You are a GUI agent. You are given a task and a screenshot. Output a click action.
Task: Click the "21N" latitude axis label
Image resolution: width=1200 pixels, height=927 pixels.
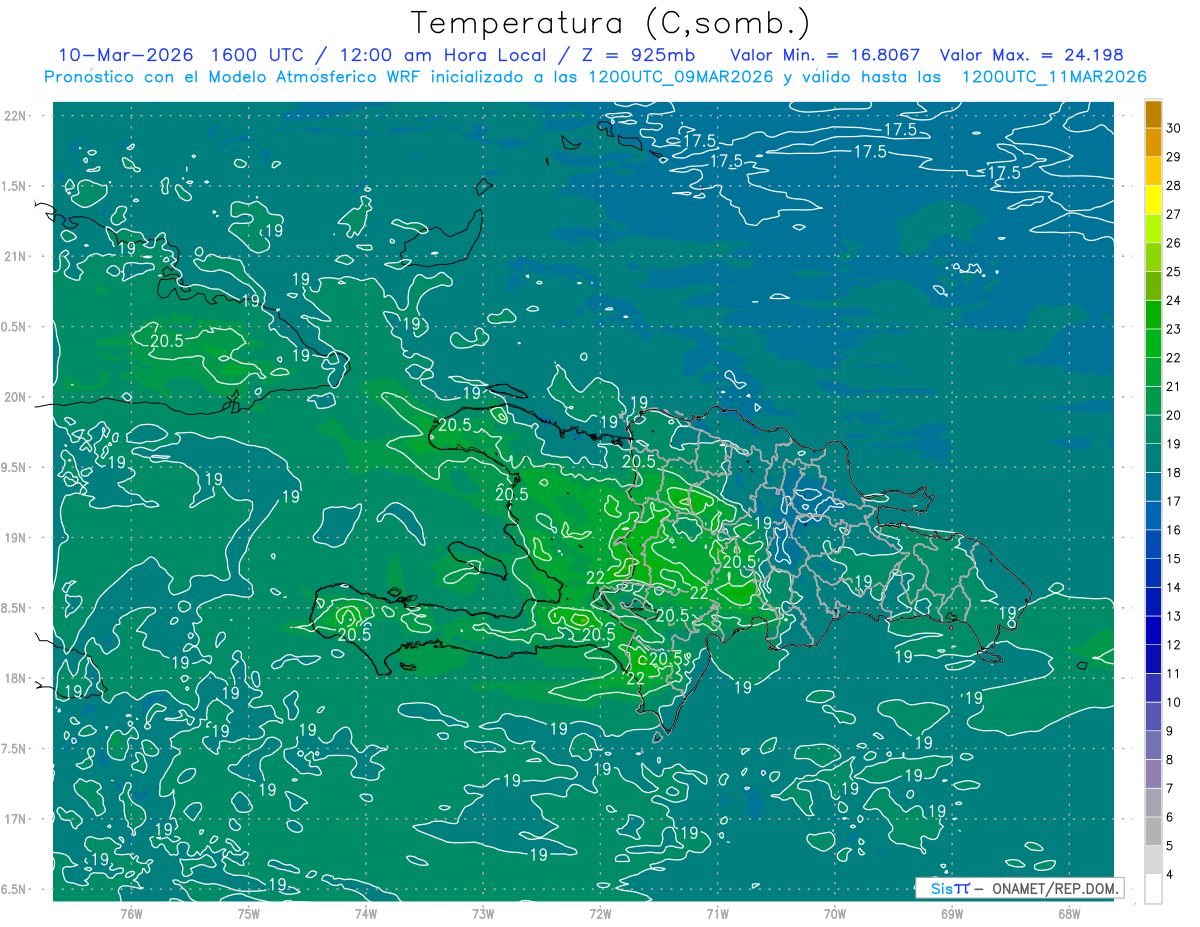17,256
